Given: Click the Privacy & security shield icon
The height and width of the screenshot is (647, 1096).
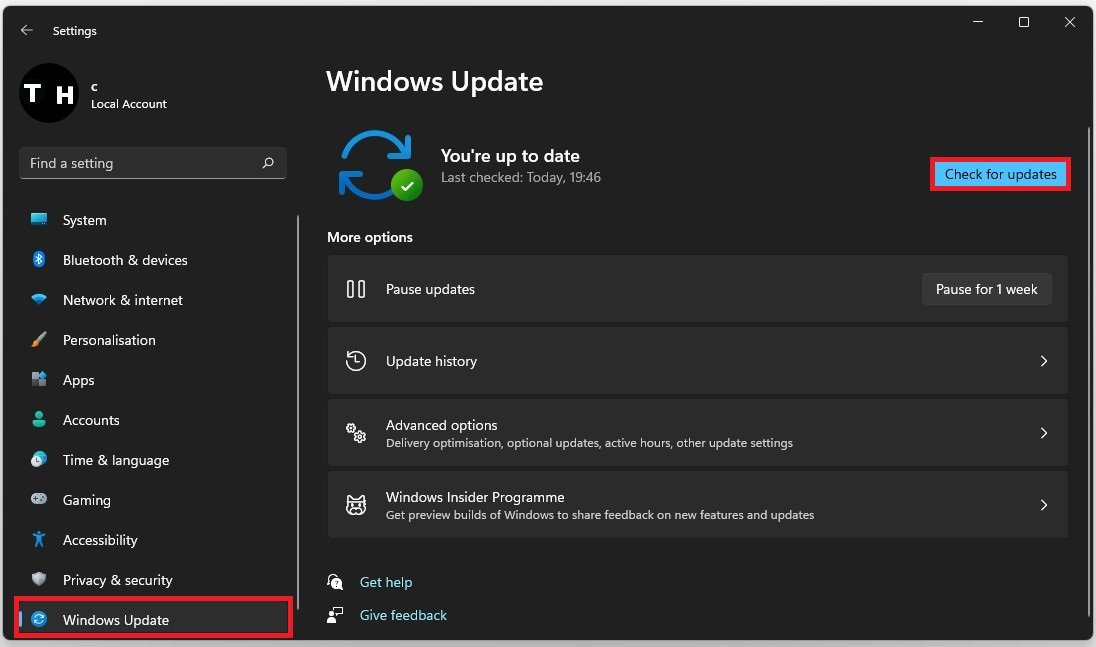Looking at the screenshot, I should click(x=39, y=580).
